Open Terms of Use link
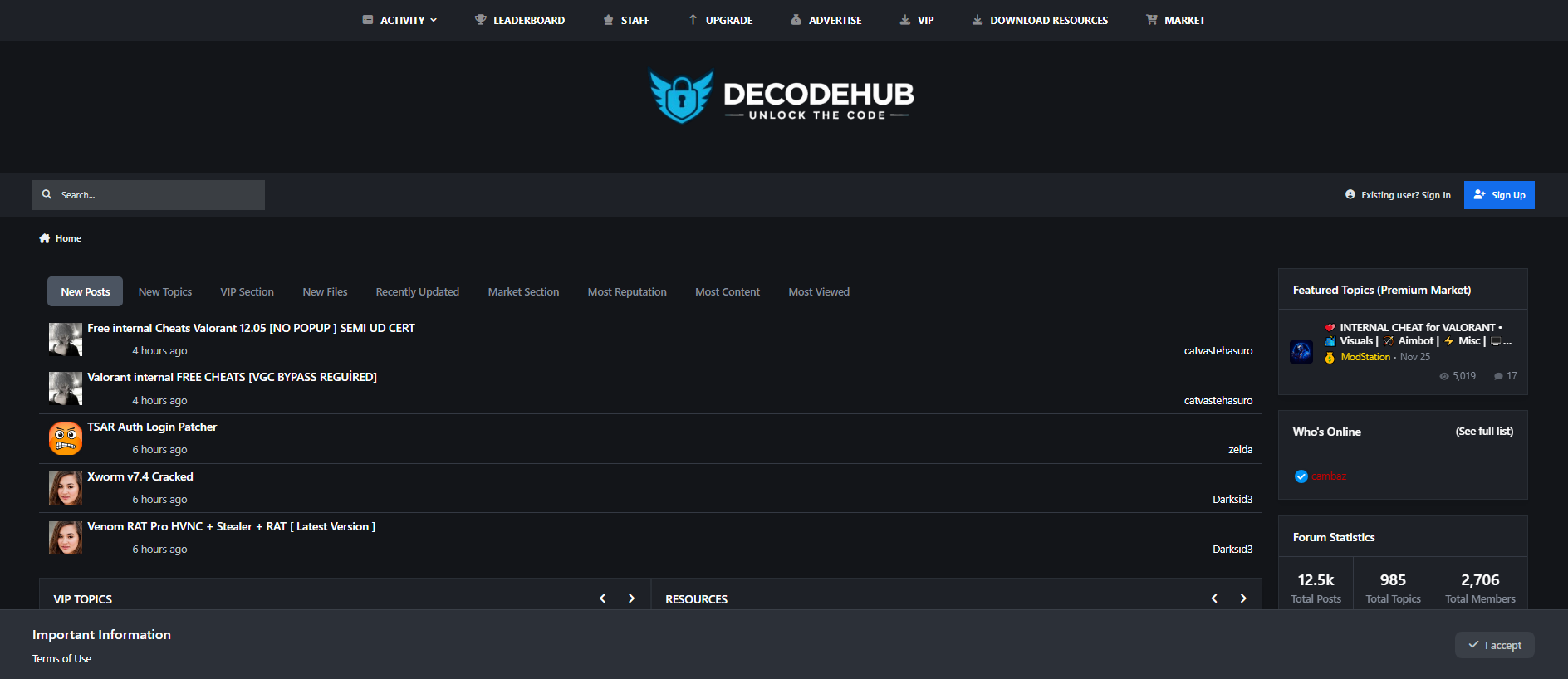Screen dimensions: 1568x679 [62, 658]
